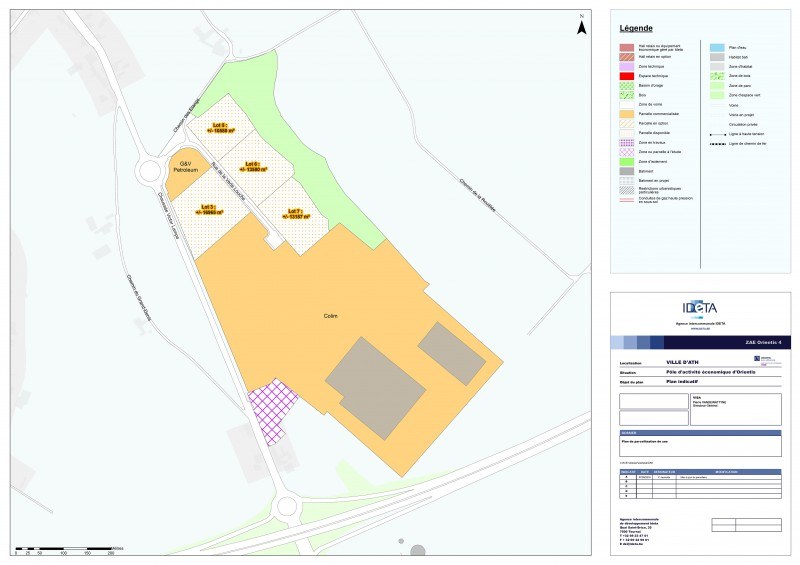800x565 pixels.
Task: Click the Batiment en projet legend label
Action: pos(654,181)
